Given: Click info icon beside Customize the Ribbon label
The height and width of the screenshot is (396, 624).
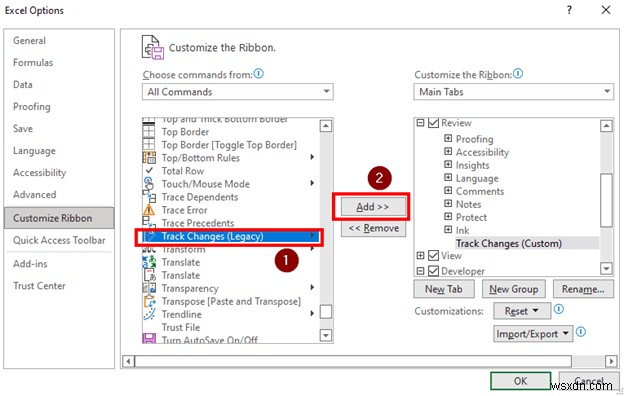Looking at the screenshot, I should click(518, 74).
